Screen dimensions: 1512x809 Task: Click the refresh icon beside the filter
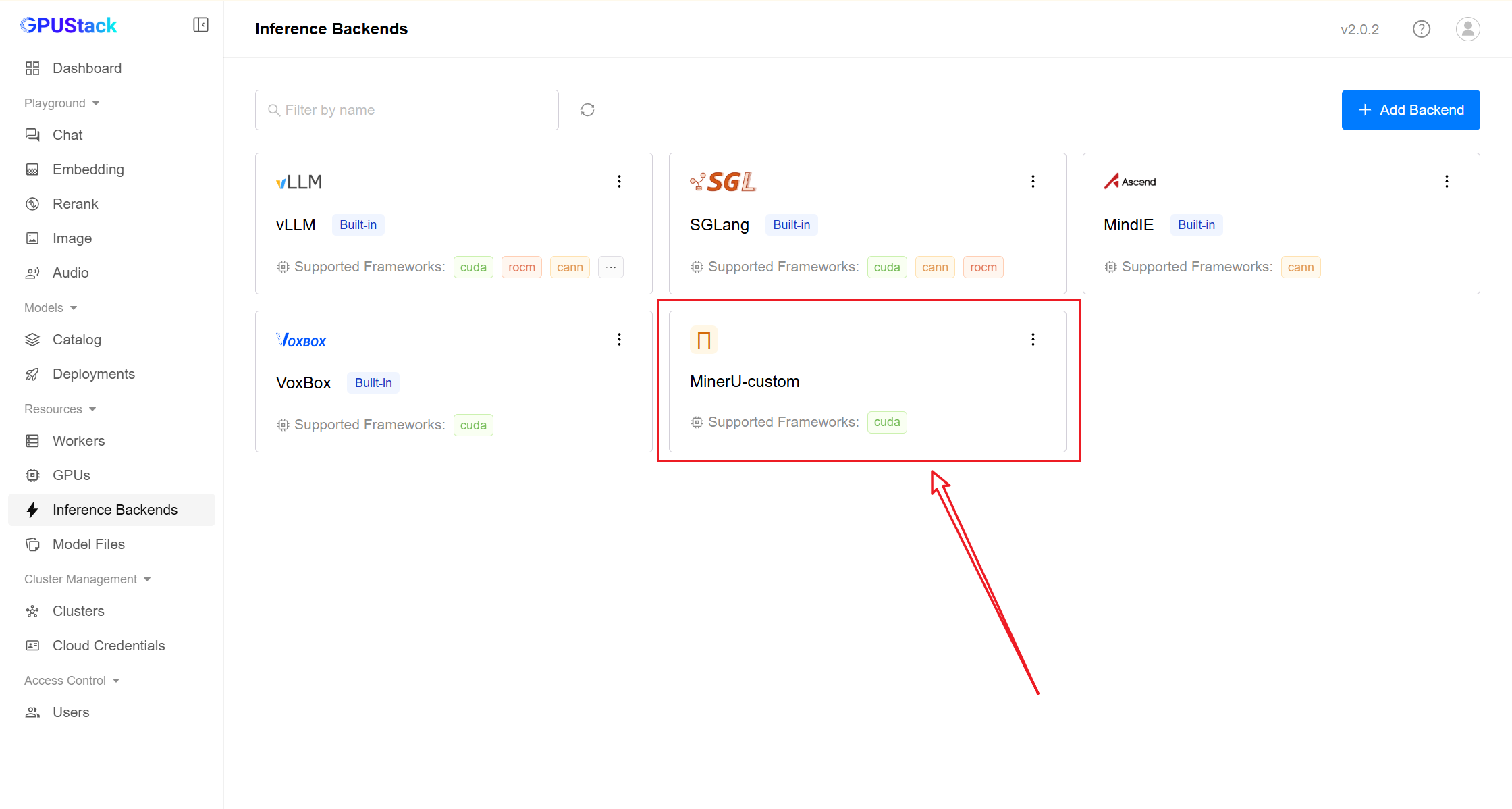(x=587, y=110)
